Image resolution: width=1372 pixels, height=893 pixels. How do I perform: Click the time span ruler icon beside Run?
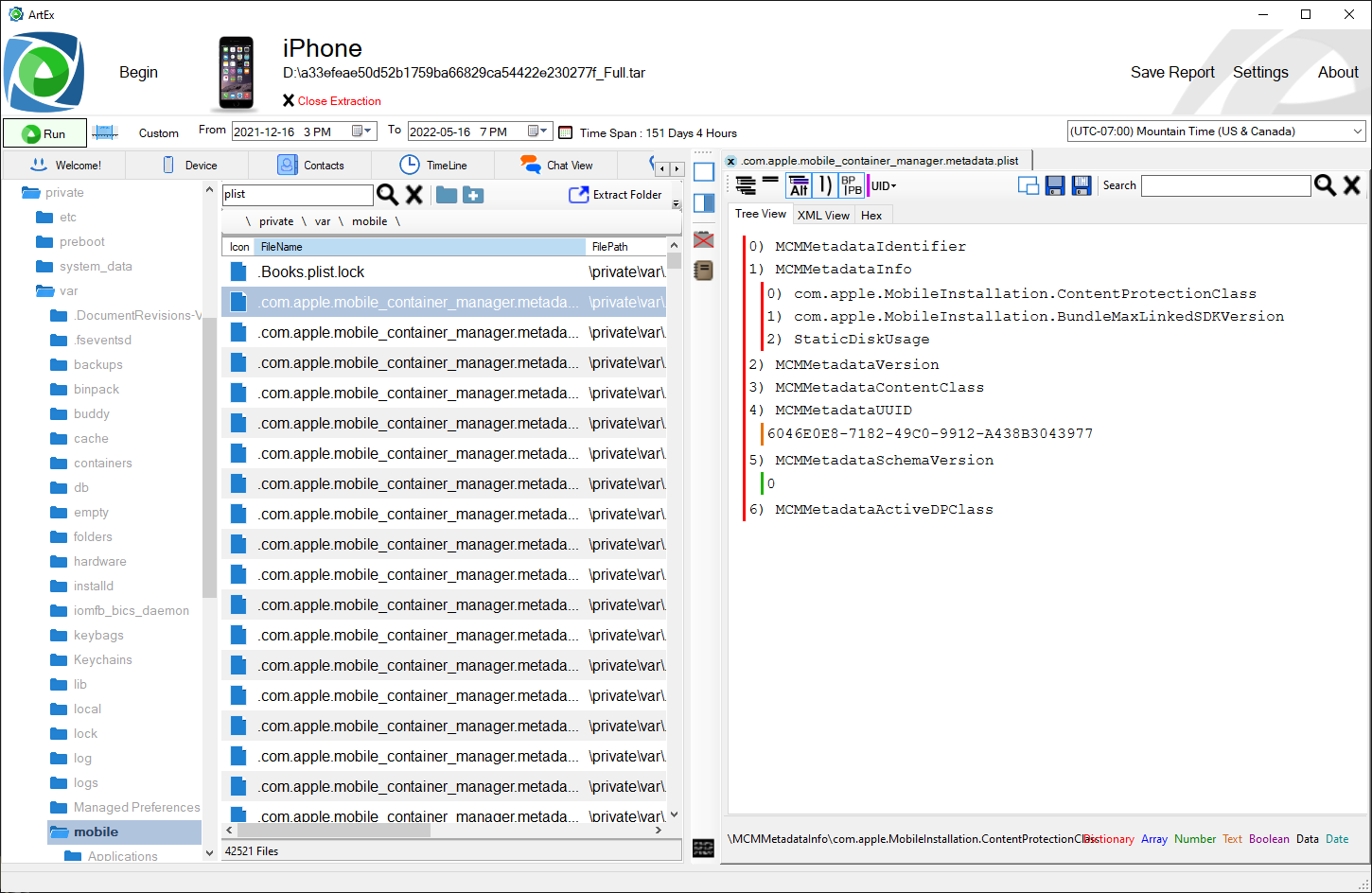[104, 132]
